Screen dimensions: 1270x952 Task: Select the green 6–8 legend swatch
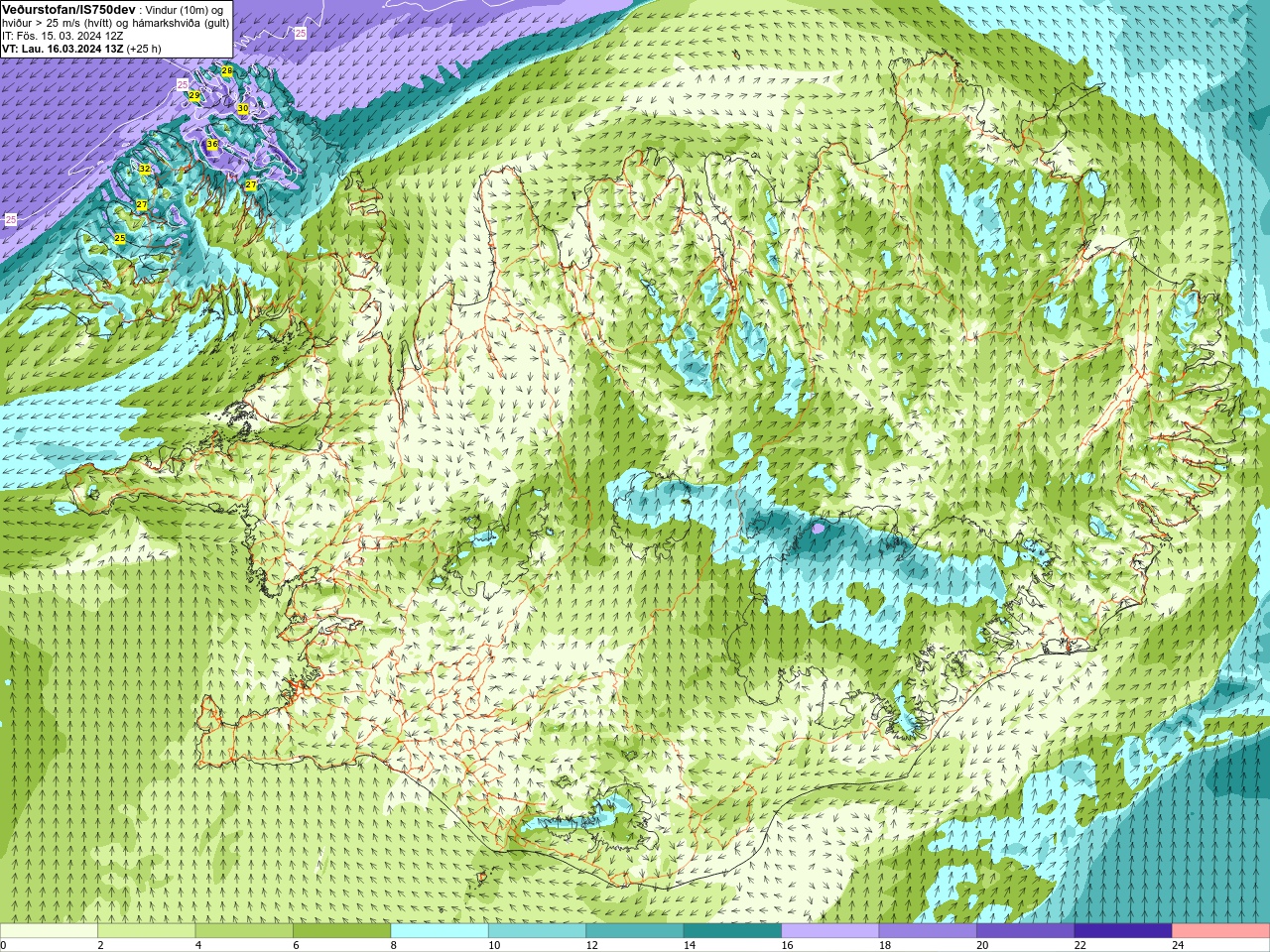tap(341, 931)
